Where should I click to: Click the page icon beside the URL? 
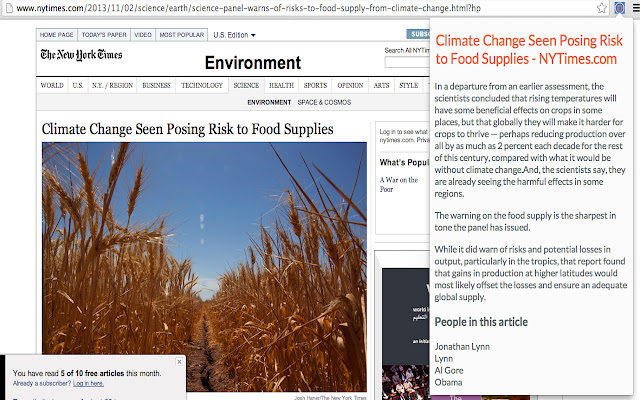9,8
